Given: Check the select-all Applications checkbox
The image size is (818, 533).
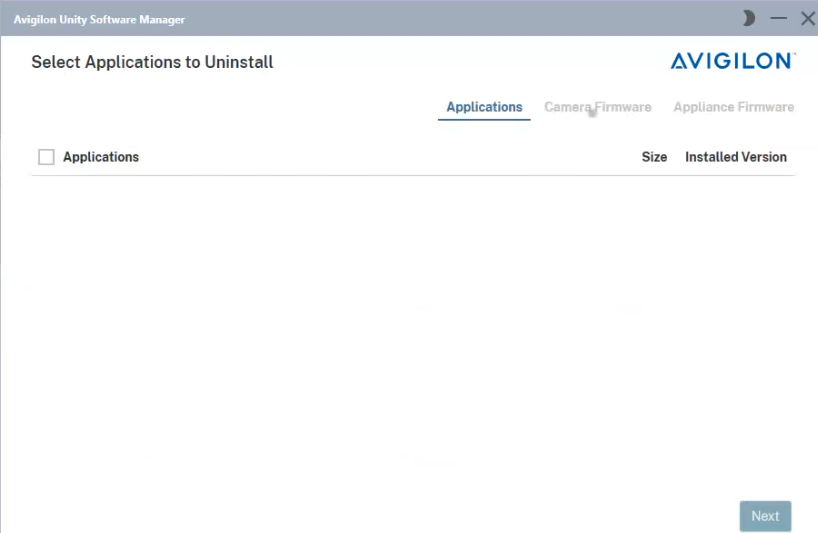Looking at the screenshot, I should 46,157.
